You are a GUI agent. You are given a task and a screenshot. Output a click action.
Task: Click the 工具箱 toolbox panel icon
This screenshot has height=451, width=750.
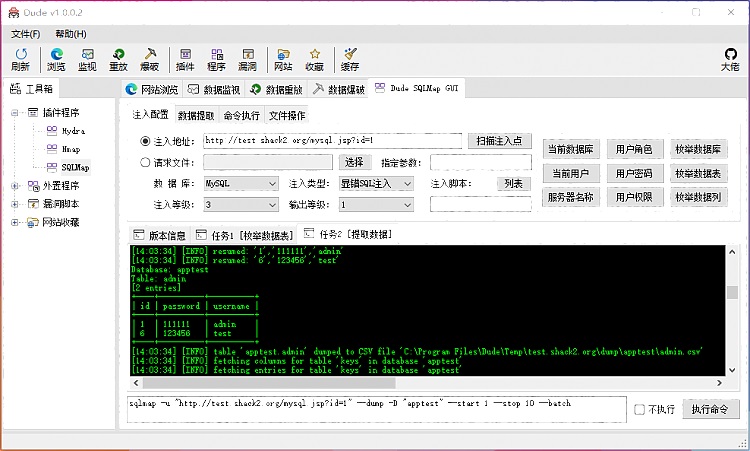16,88
